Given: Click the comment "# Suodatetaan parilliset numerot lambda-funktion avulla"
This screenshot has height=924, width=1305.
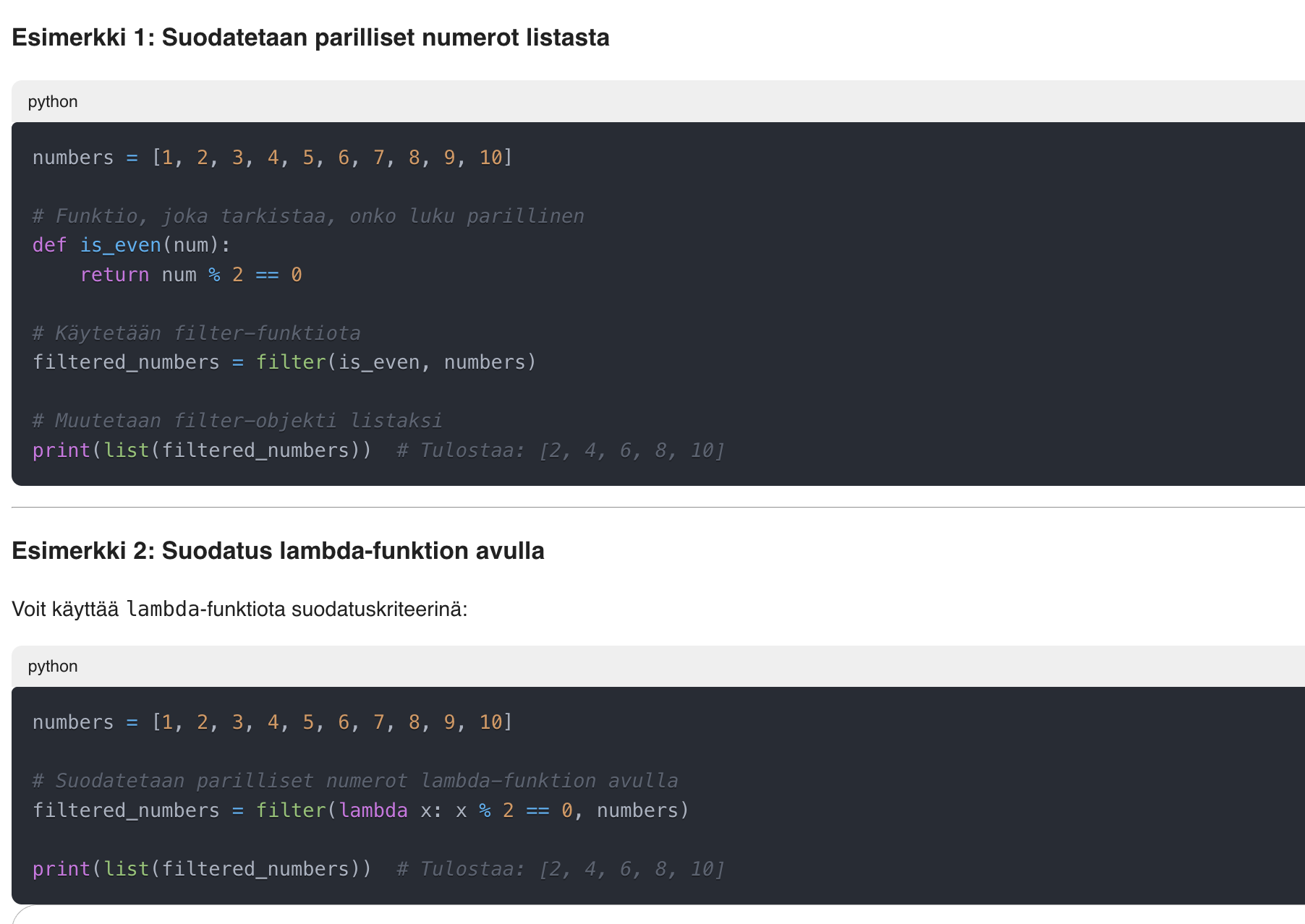Looking at the screenshot, I should pyautogui.click(x=355, y=781).
